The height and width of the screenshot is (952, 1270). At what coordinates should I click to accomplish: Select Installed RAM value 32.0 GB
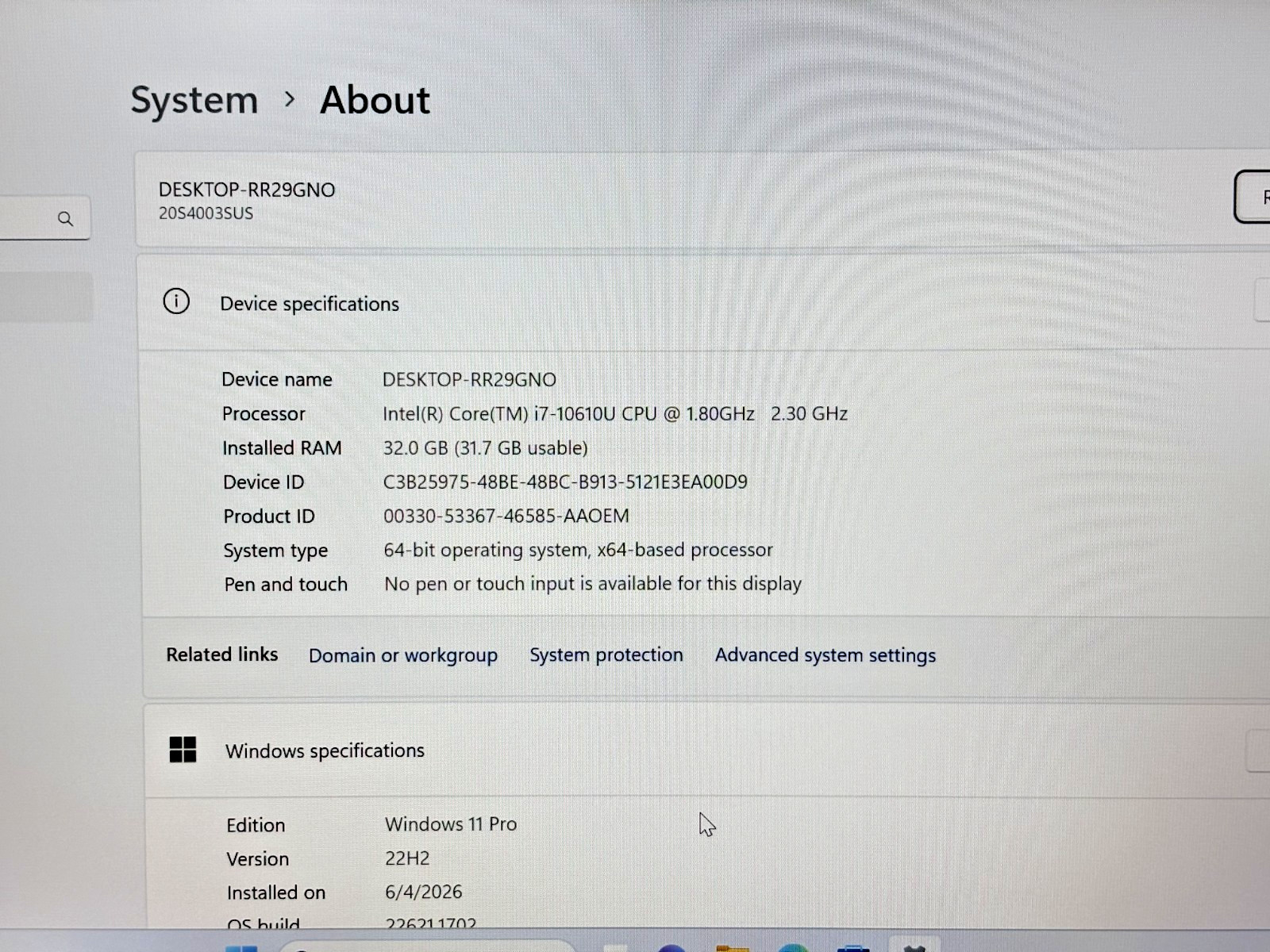(x=486, y=447)
